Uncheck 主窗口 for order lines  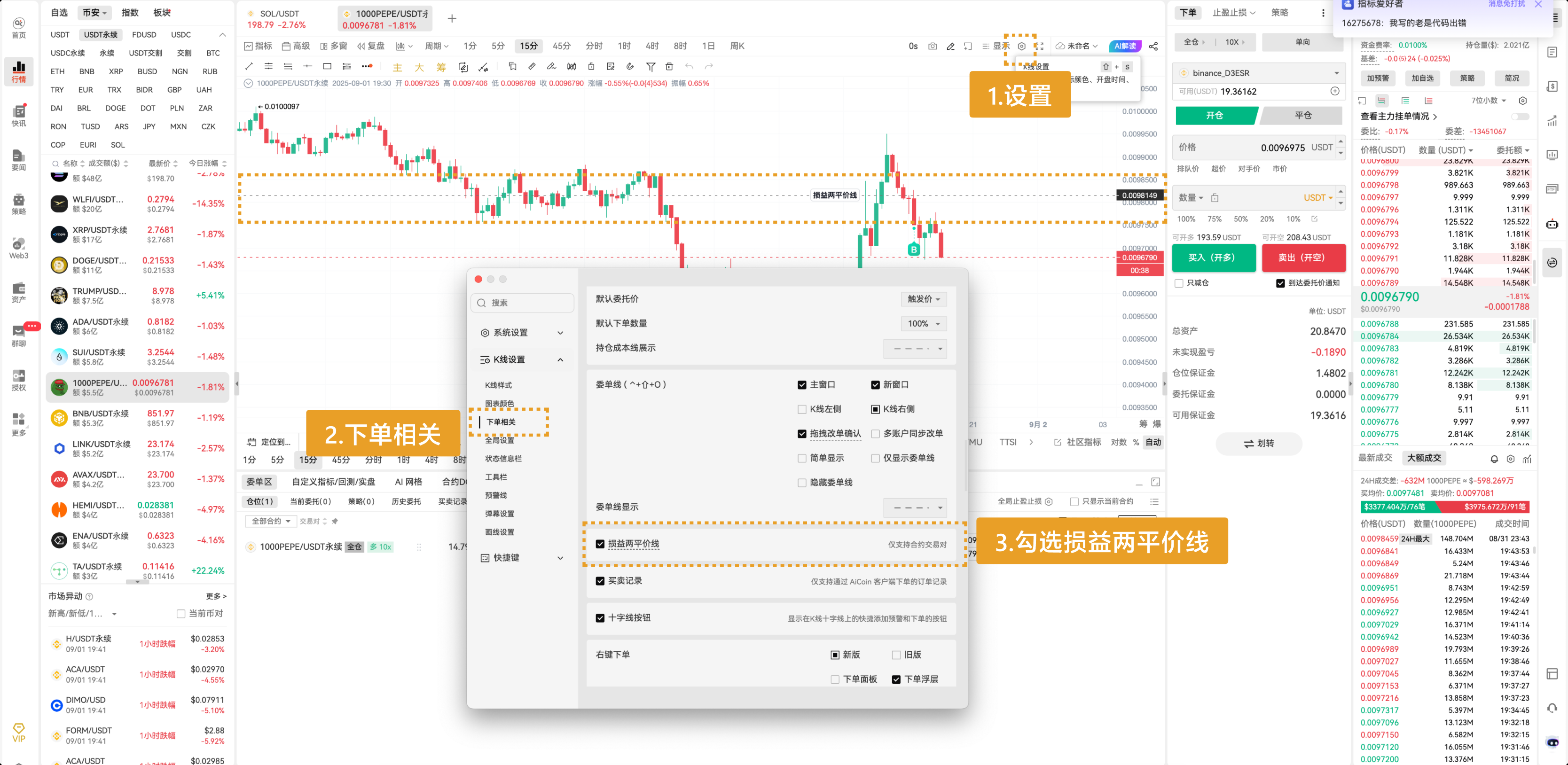click(802, 385)
